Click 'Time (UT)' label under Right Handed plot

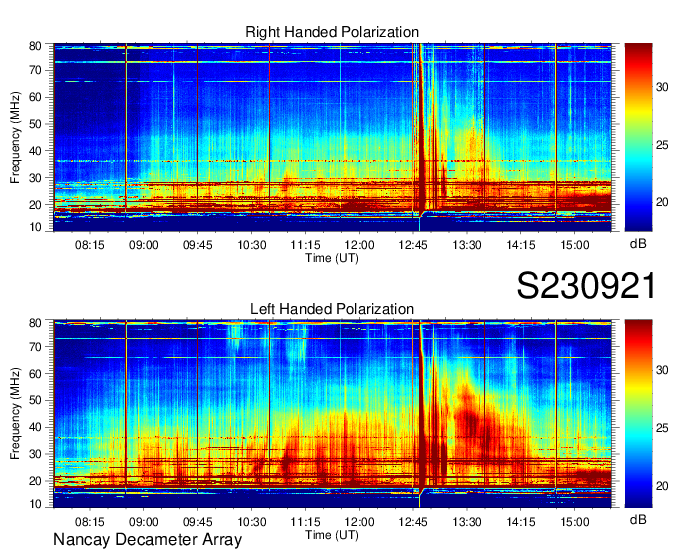(332, 258)
